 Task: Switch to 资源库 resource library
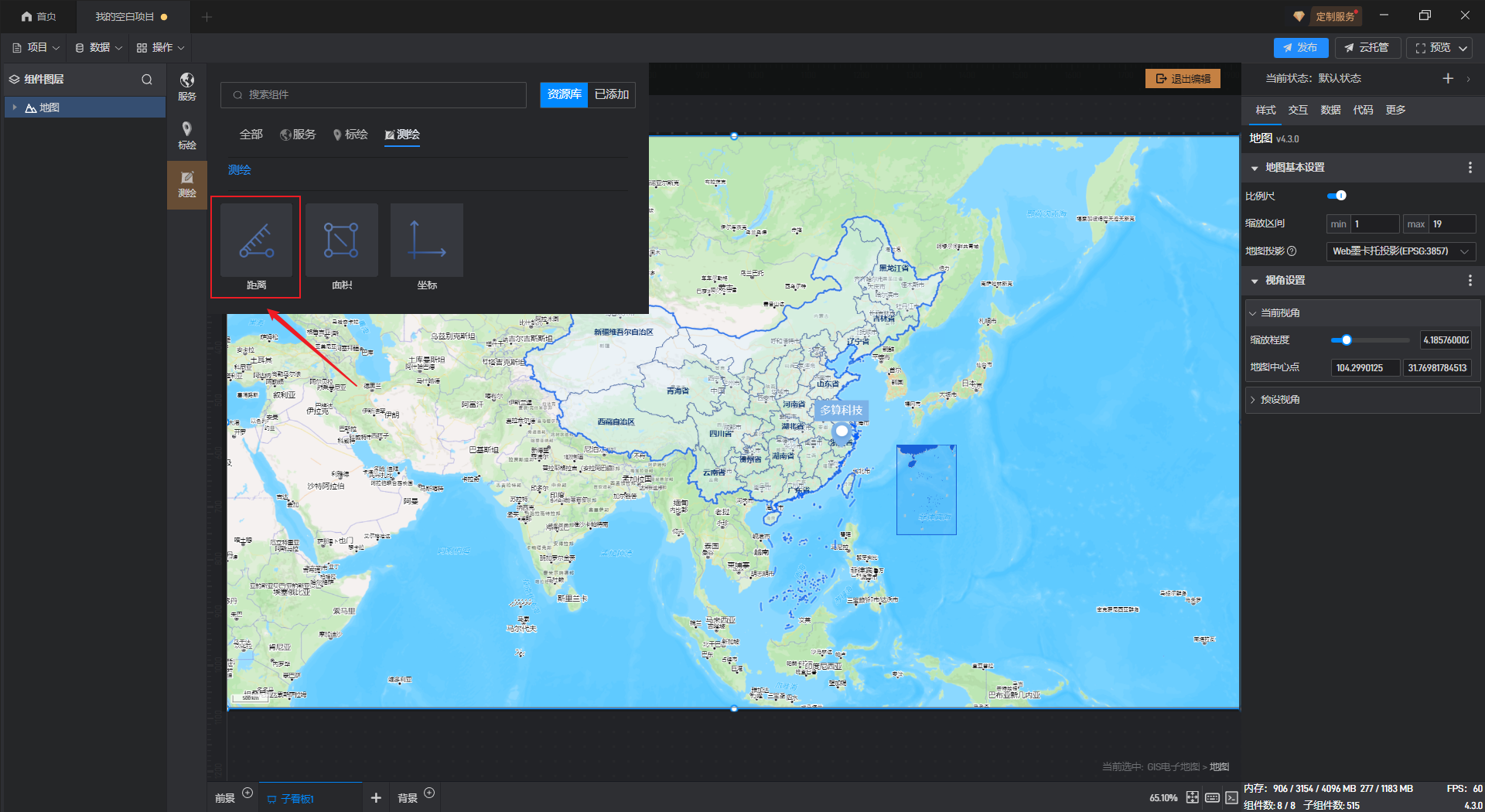tap(564, 94)
